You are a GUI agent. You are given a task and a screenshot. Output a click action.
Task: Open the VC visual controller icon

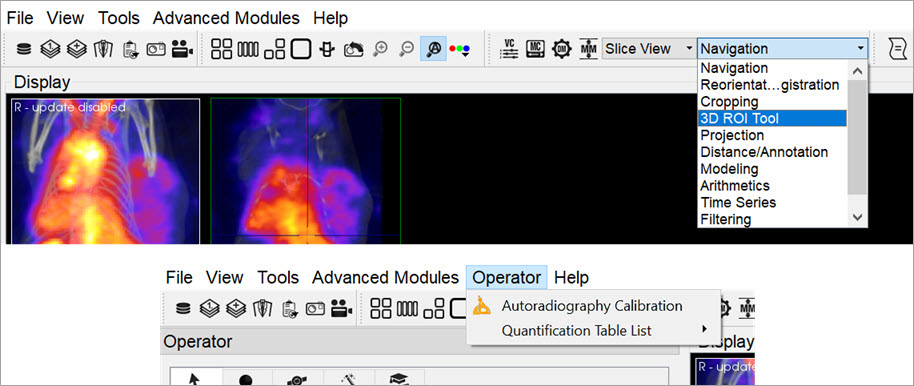(x=509, y=49)
